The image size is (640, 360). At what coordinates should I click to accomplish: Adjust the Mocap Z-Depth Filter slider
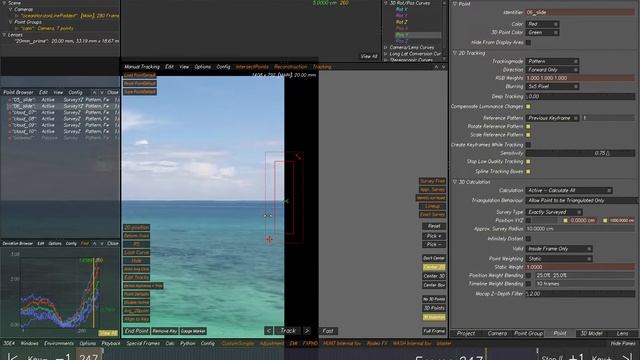pyautogui.click(x=580, y=294)
